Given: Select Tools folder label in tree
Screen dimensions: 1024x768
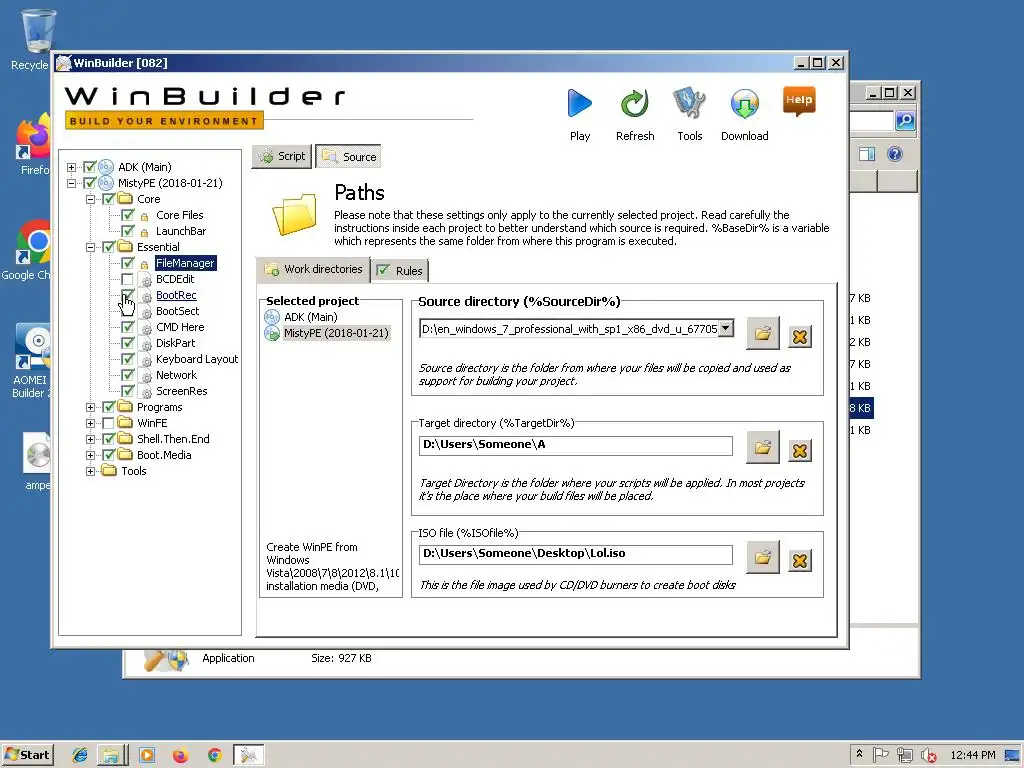Looking at the screenshot, I should 134,471.
